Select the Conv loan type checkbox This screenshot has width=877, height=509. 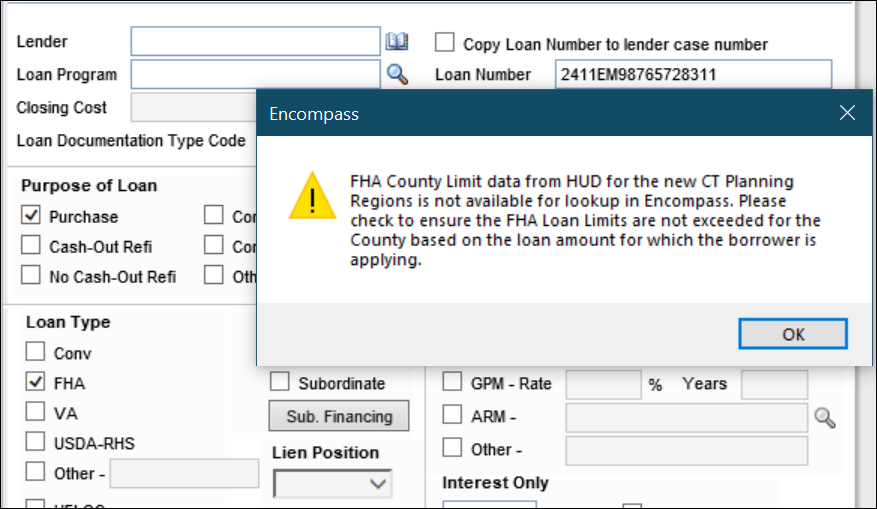pos(35,352)
